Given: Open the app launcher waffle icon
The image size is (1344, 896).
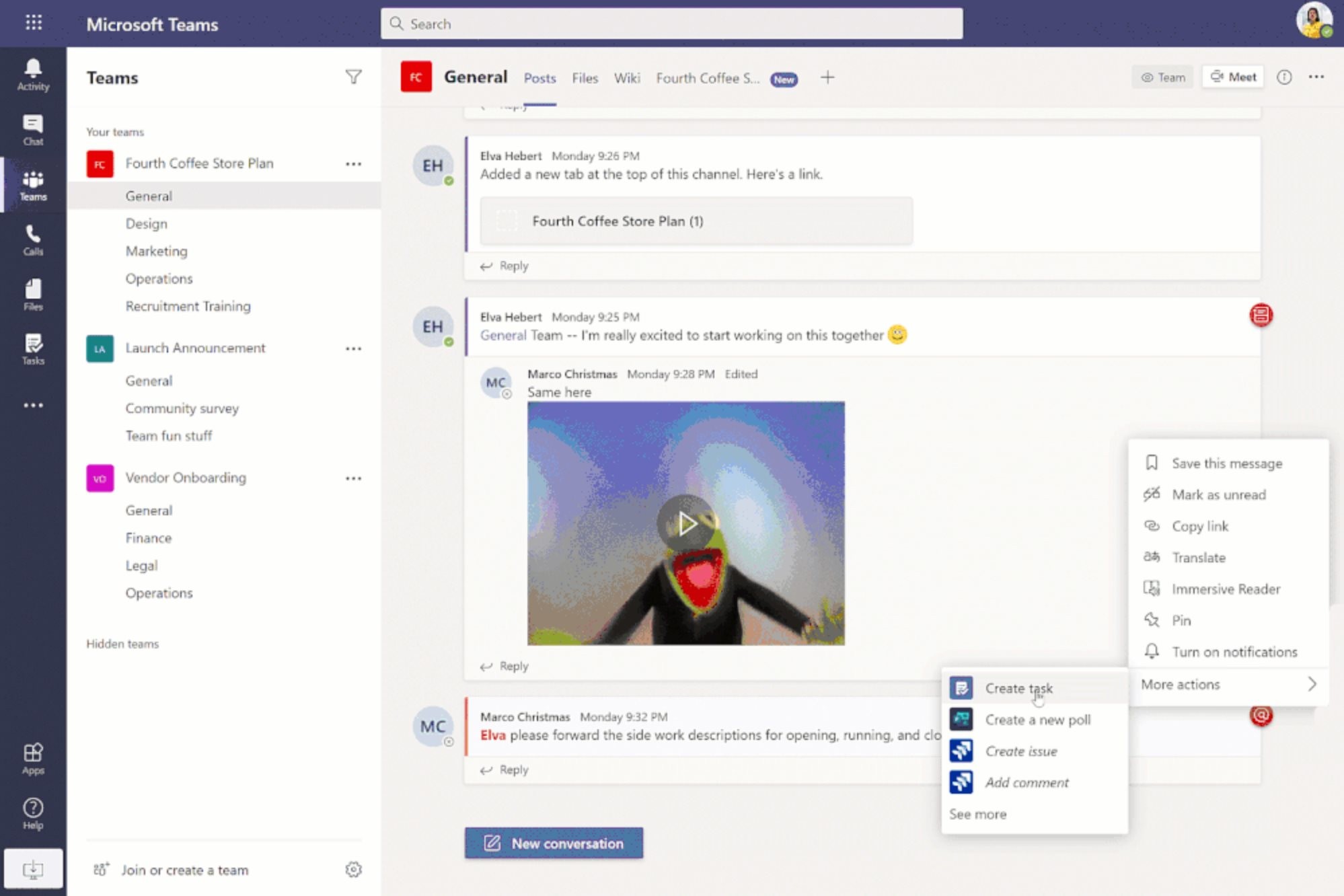Looking at the screenshot, I should [33, 24].
